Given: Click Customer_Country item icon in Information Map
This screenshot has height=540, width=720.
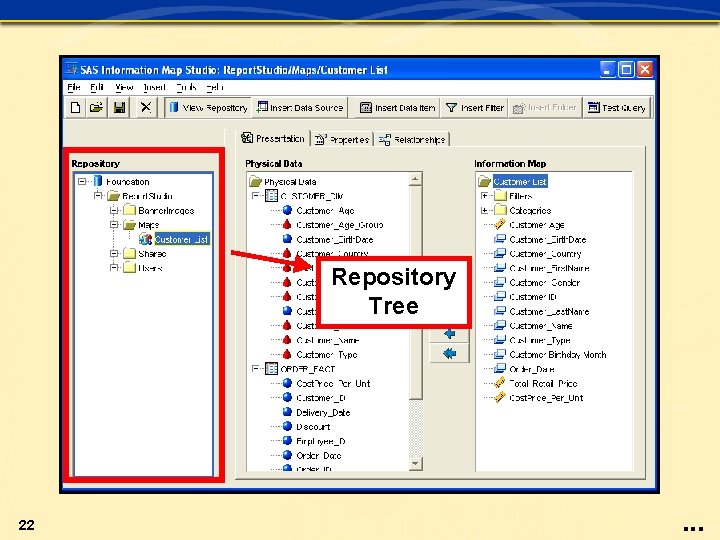Looking at the screenshot, I should [500, 253].
